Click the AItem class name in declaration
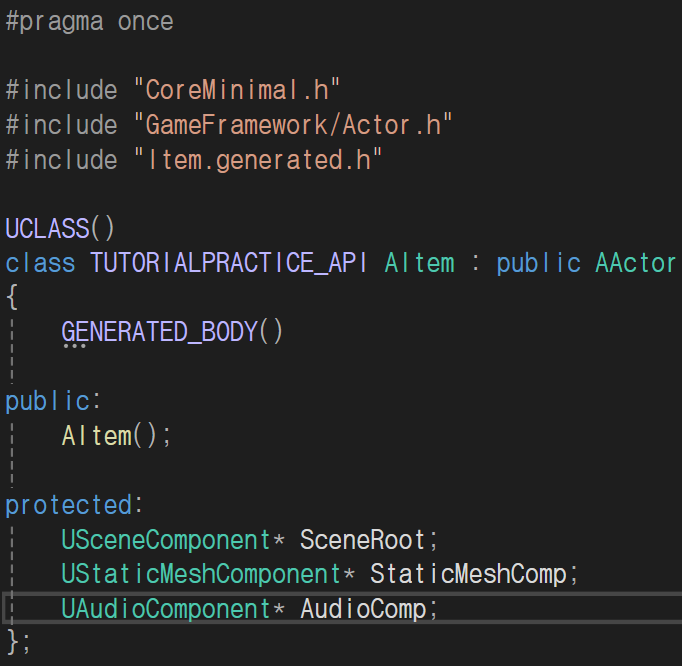The width and height of the screenshot is (682, 666). pos(419,263)
